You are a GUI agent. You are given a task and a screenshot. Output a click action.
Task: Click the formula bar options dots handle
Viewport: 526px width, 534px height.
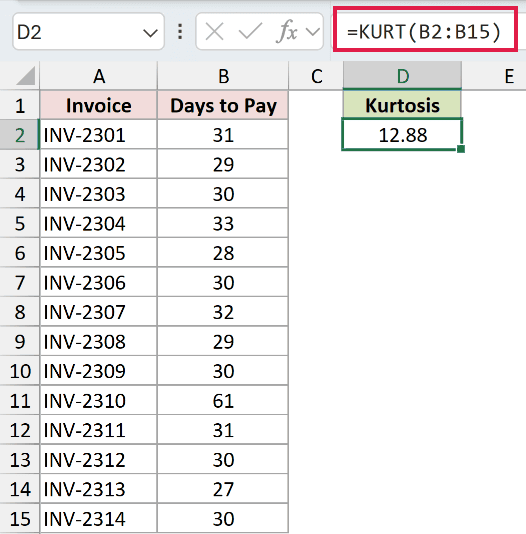[180, 32]
